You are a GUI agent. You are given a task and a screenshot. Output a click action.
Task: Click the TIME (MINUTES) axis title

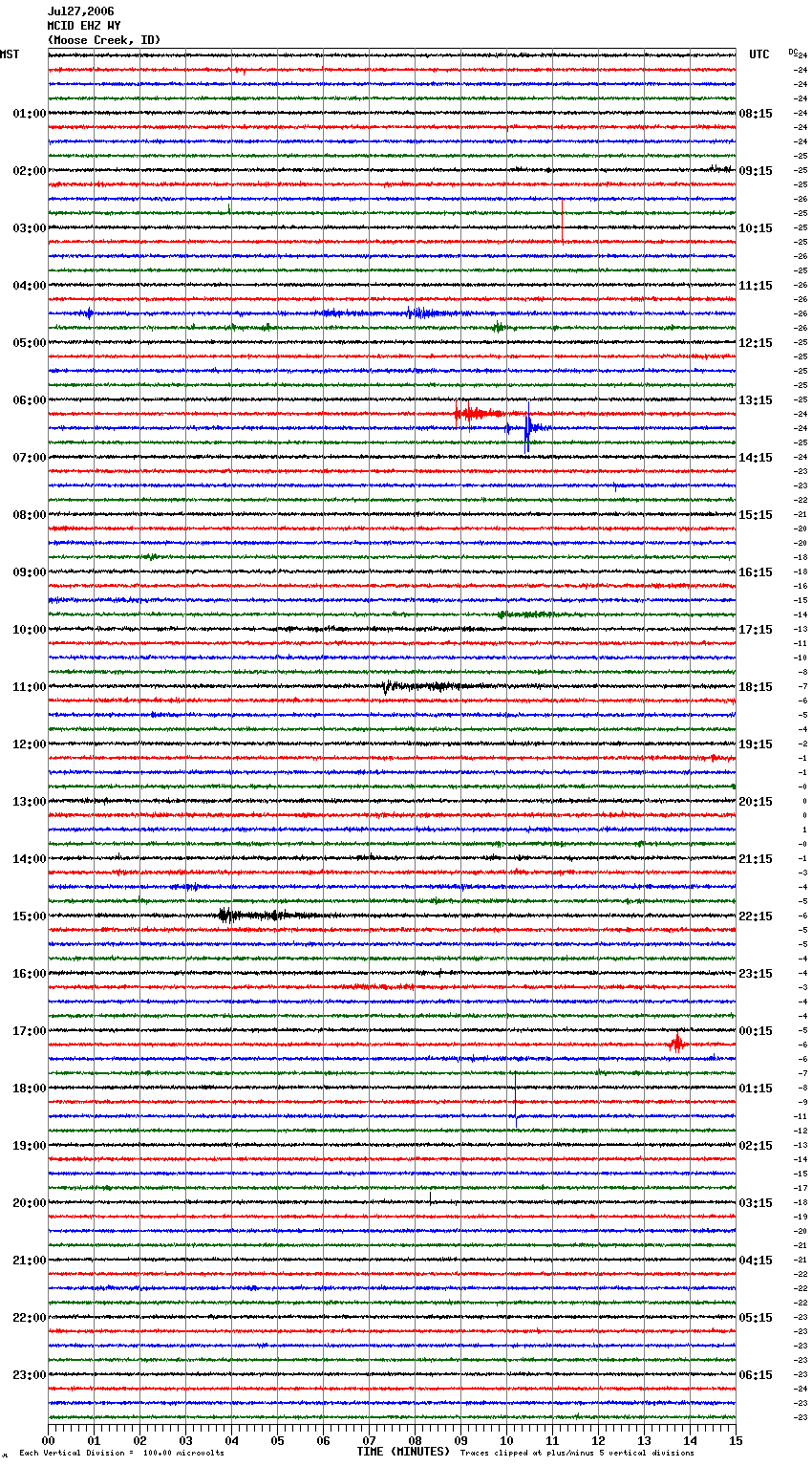click(x=403, y=1452)
